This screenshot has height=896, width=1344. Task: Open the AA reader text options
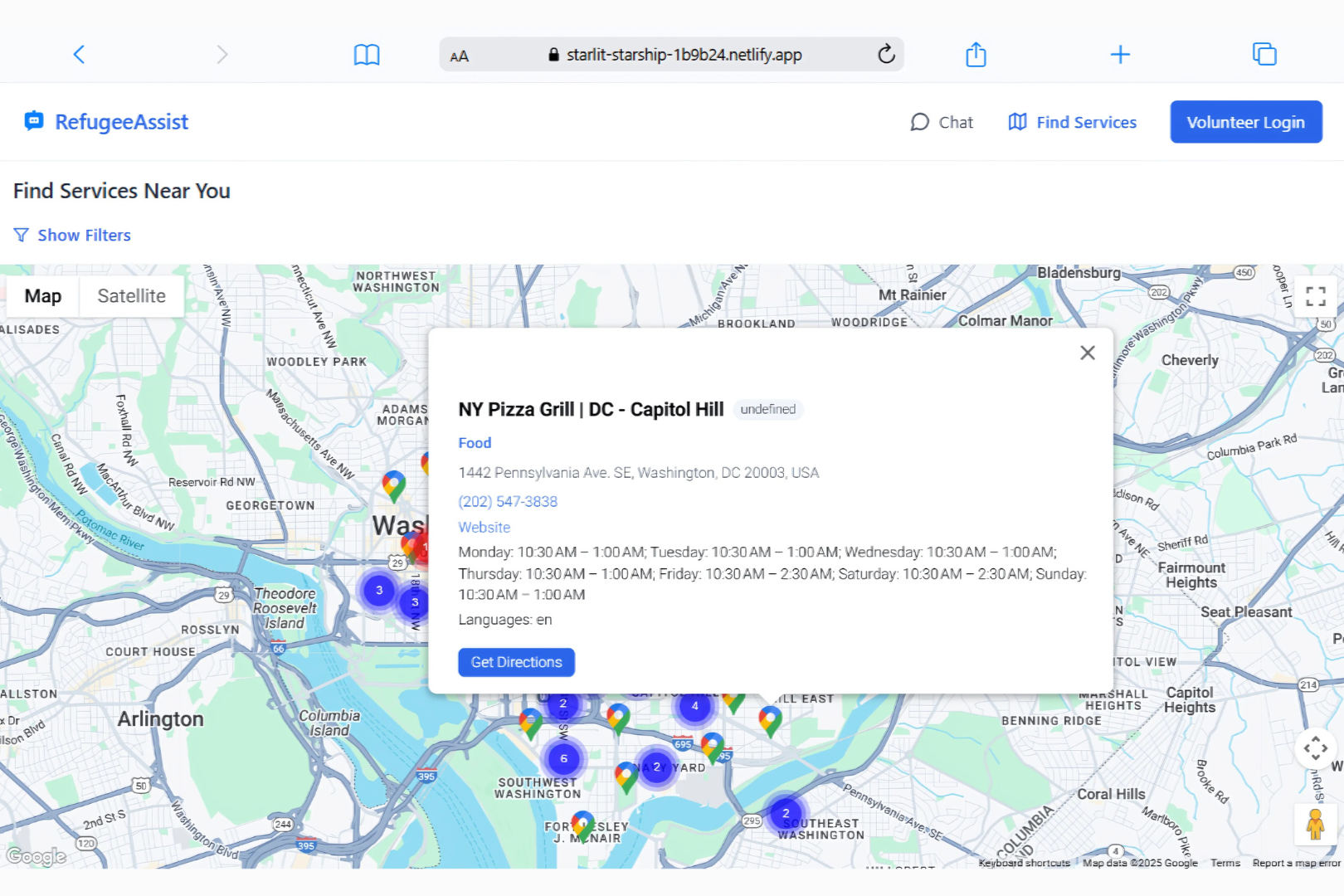pyautogui.click(x=459, y=56)
